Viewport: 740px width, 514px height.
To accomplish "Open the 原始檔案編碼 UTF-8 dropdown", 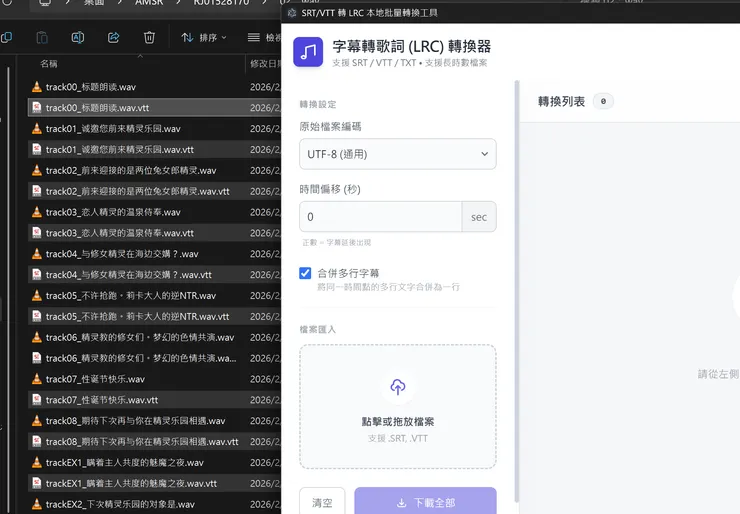I will [x=398, y=154].
